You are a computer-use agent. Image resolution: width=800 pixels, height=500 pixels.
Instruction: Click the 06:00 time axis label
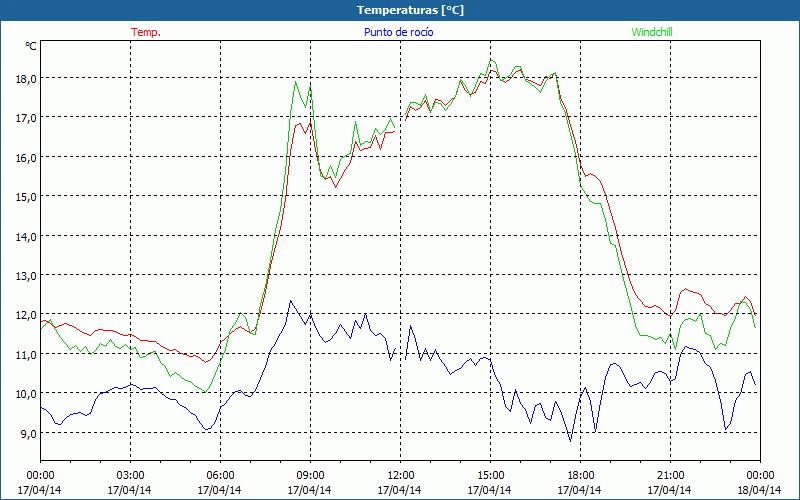(220, 476)
